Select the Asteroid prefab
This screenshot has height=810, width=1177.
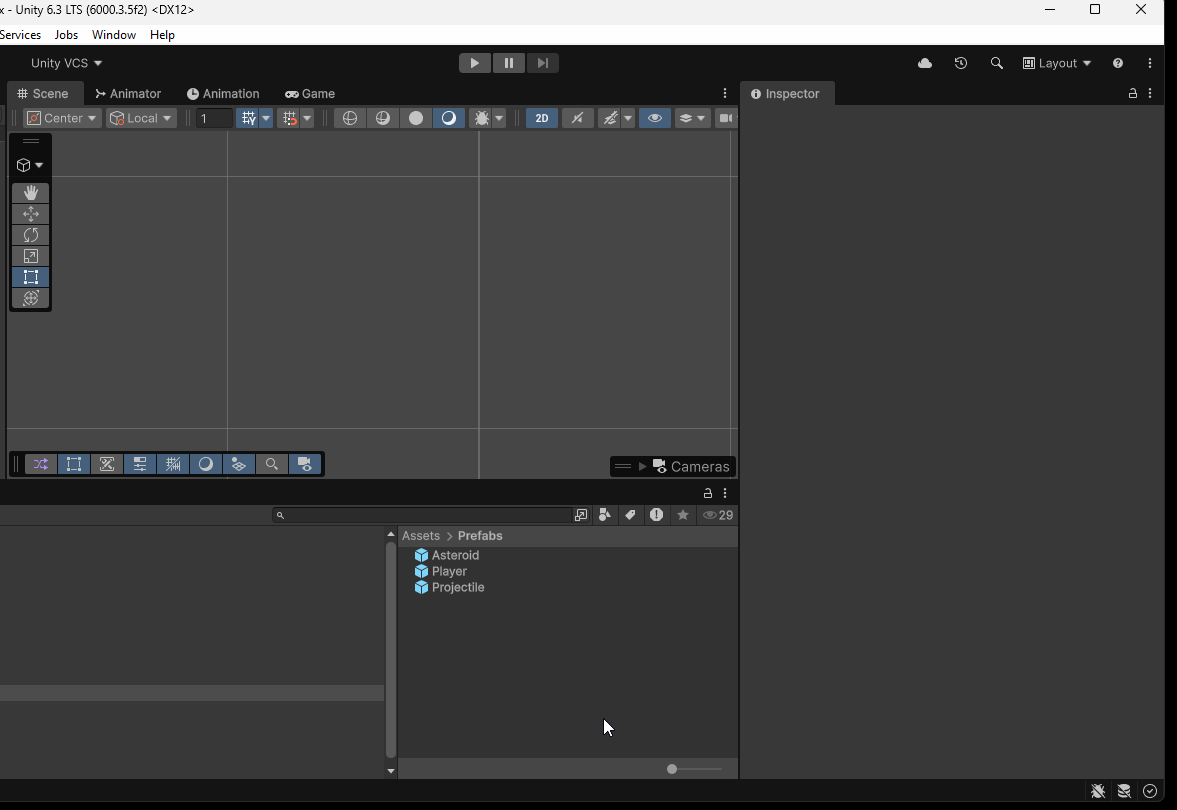[447, 556]
